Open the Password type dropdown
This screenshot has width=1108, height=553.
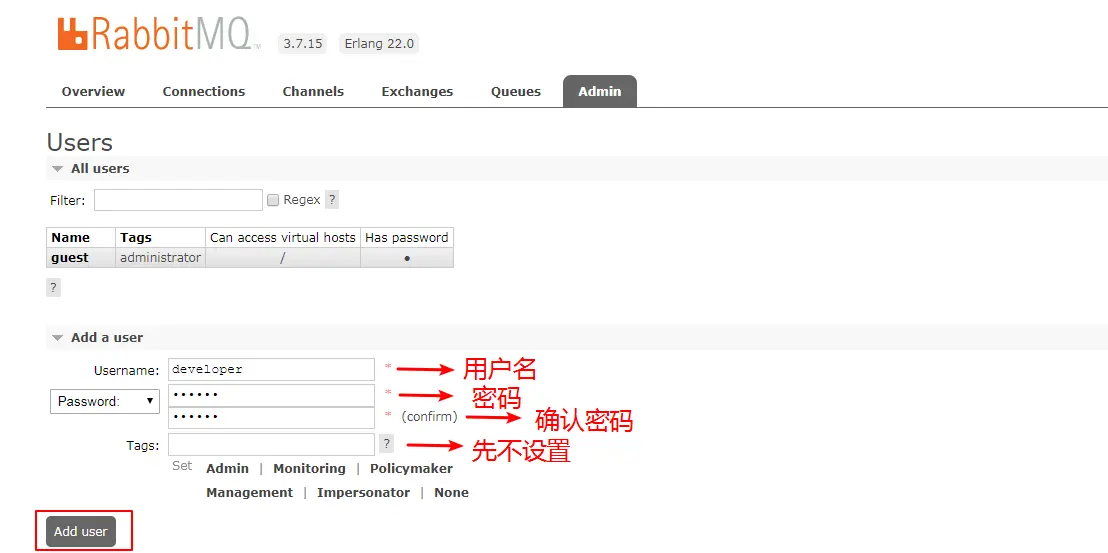[105, 401]
